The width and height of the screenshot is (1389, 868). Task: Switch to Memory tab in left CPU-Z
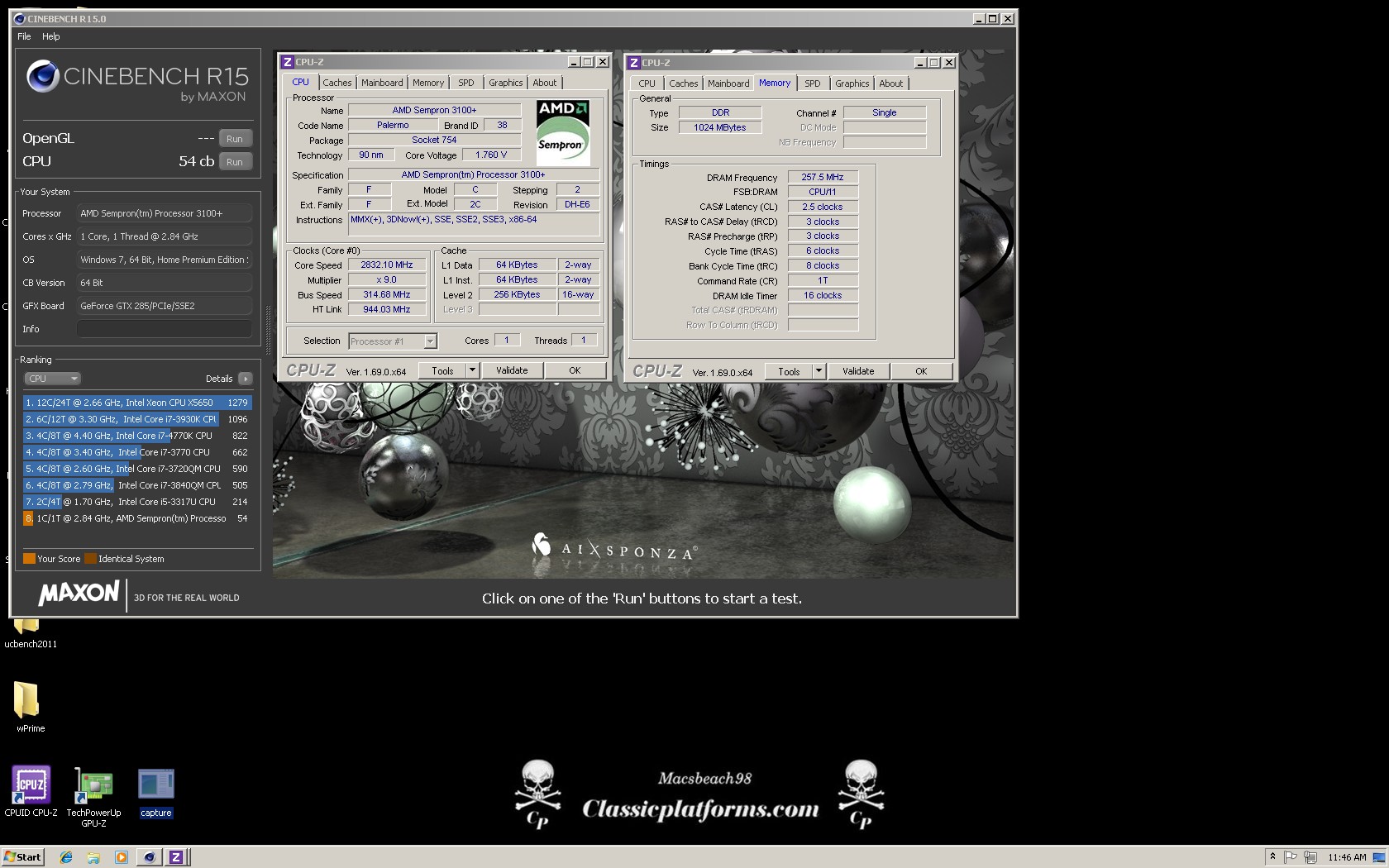pos(428,83)
